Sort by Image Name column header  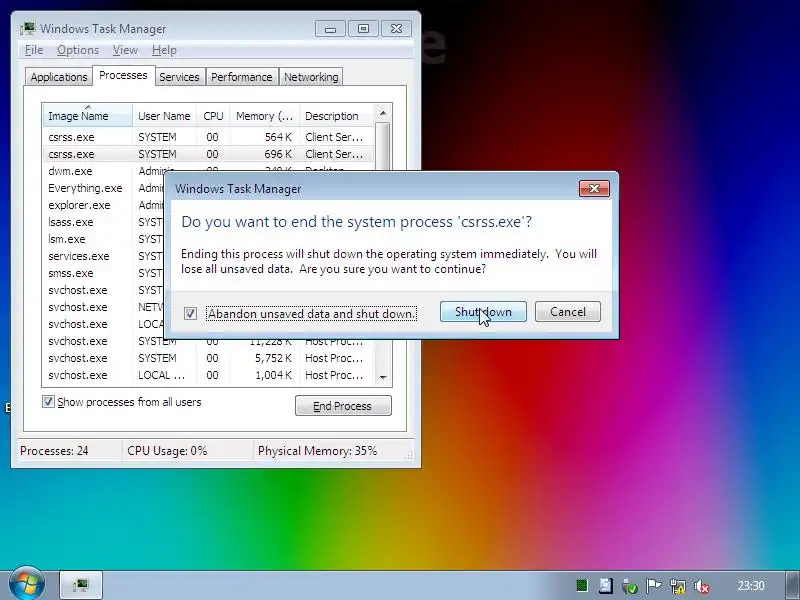87,116
